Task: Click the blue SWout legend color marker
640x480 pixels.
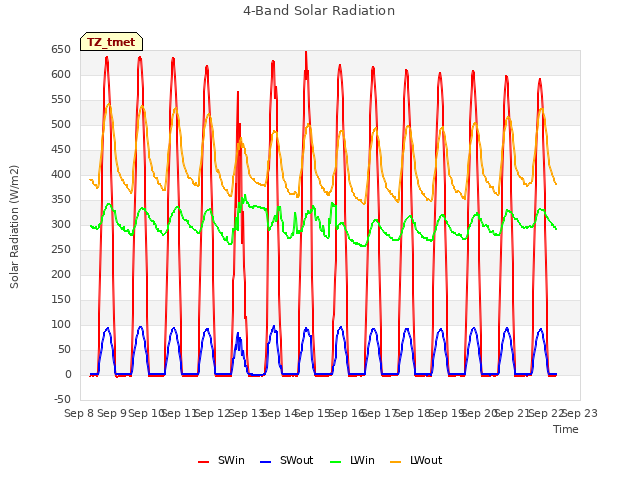Action: pos(265,462)
